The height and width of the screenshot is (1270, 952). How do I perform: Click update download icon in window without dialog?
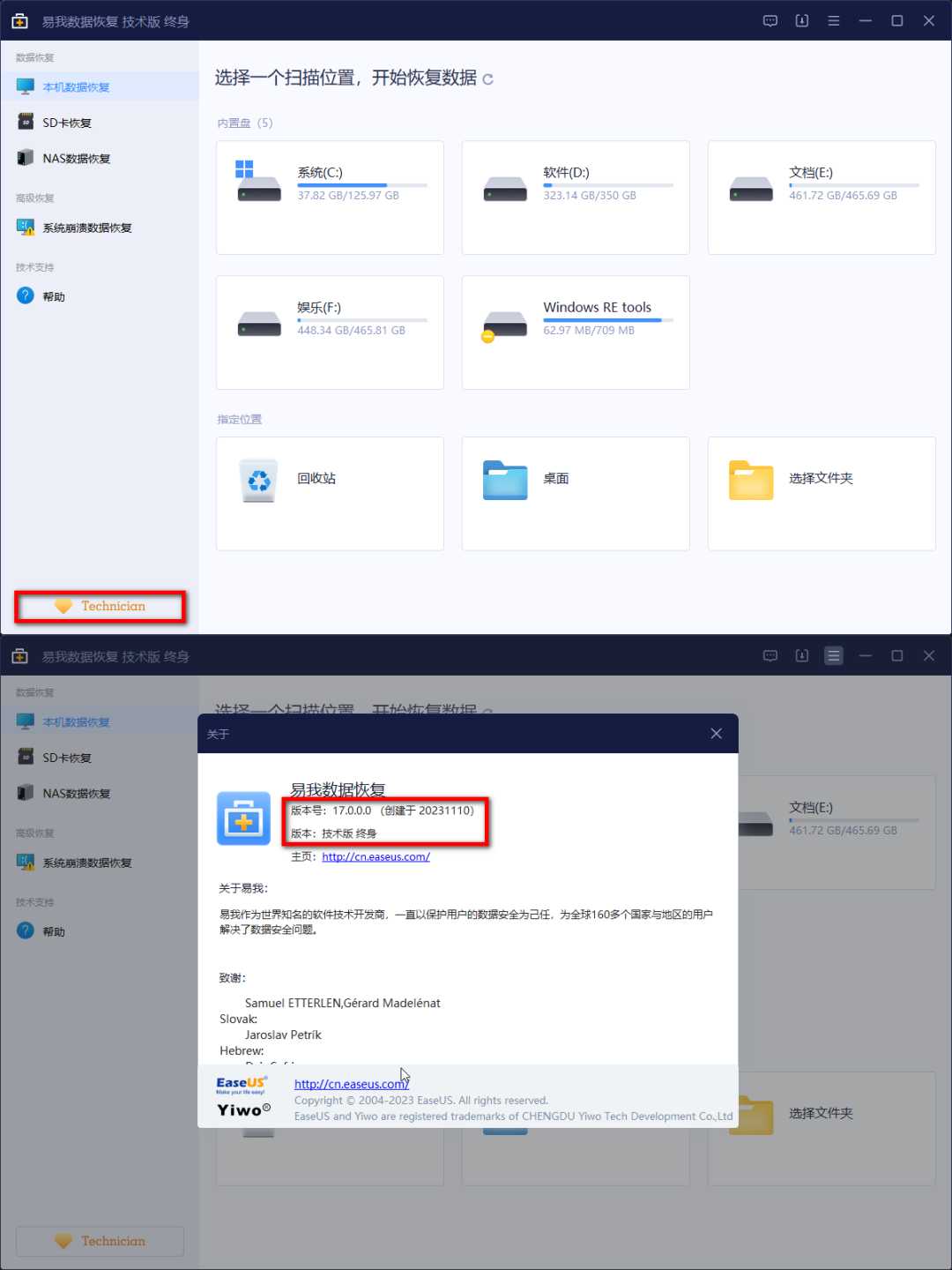point(801,21)
